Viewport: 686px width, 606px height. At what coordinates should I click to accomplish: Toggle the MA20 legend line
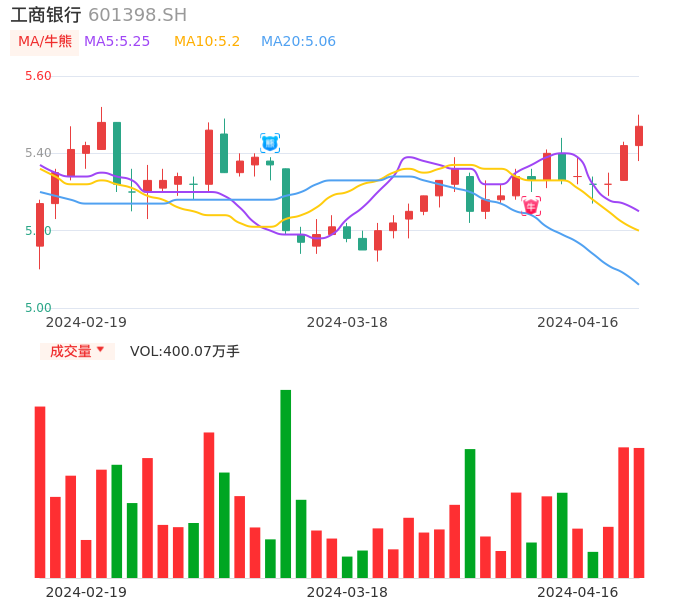click(x=298, y=42)
